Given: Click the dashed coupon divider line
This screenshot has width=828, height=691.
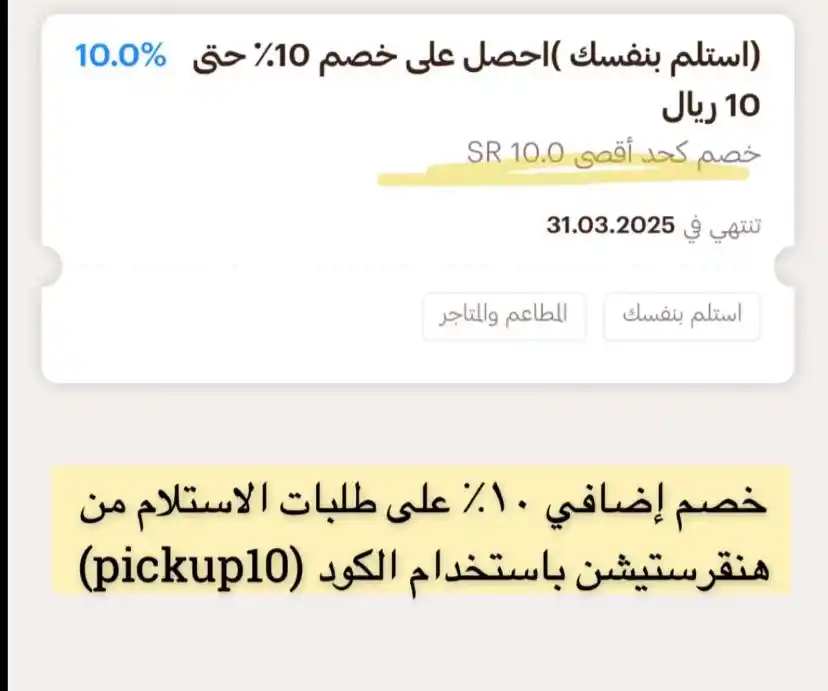Looking at the screenshot, I should pyautogui.click(x=417, y=267).
